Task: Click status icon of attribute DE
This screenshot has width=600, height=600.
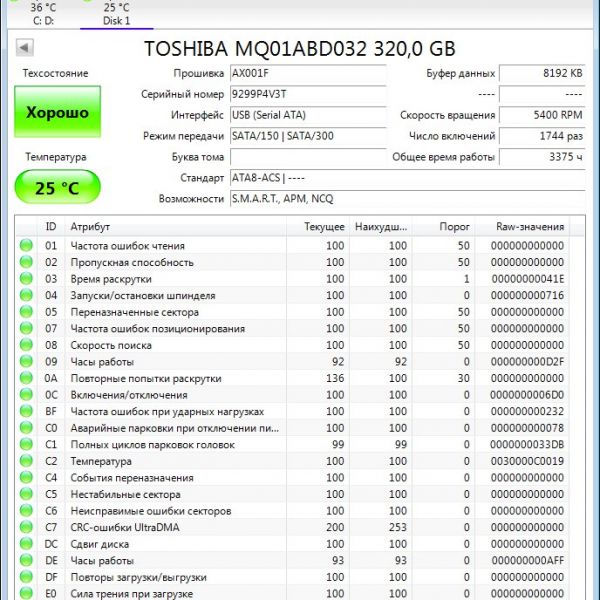Action: pos(26,561)
